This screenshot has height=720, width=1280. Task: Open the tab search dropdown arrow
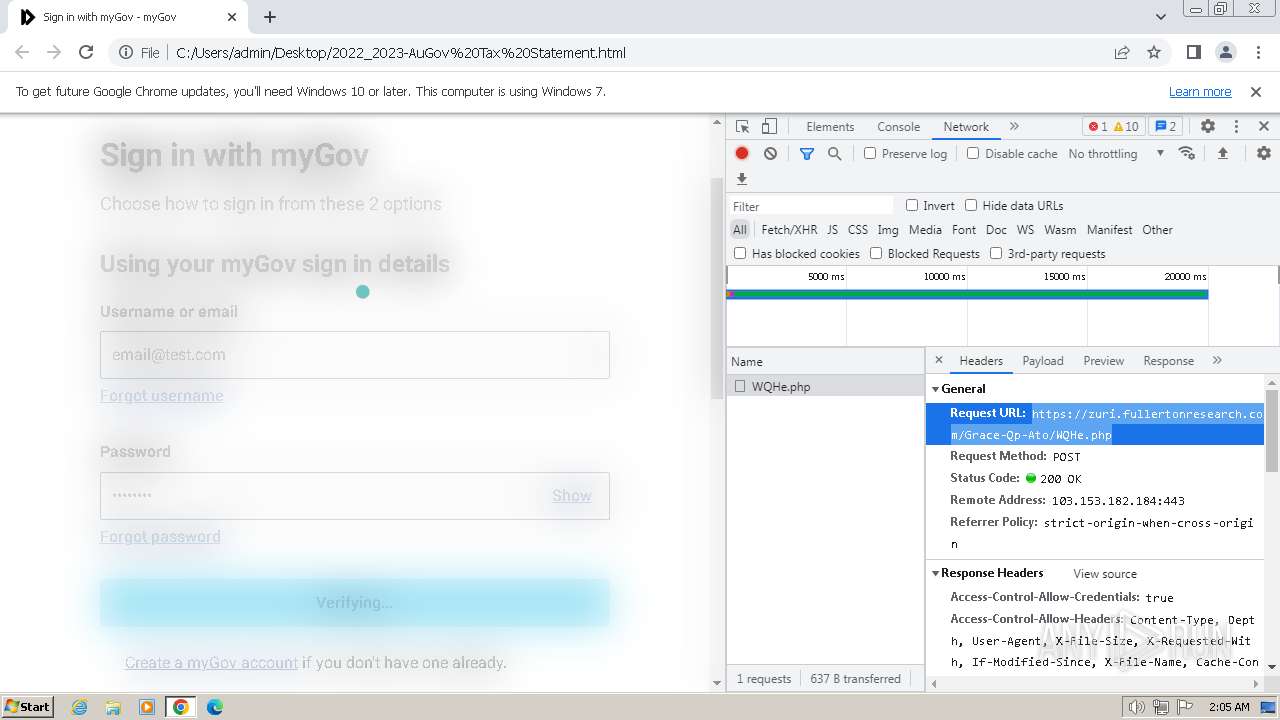[x=1161, y=17]
